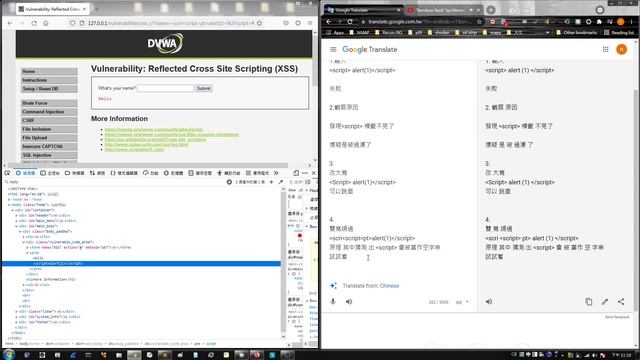The image size is (640, 360).
Task: Open scriptalert1 link
Action: [134, 150]
